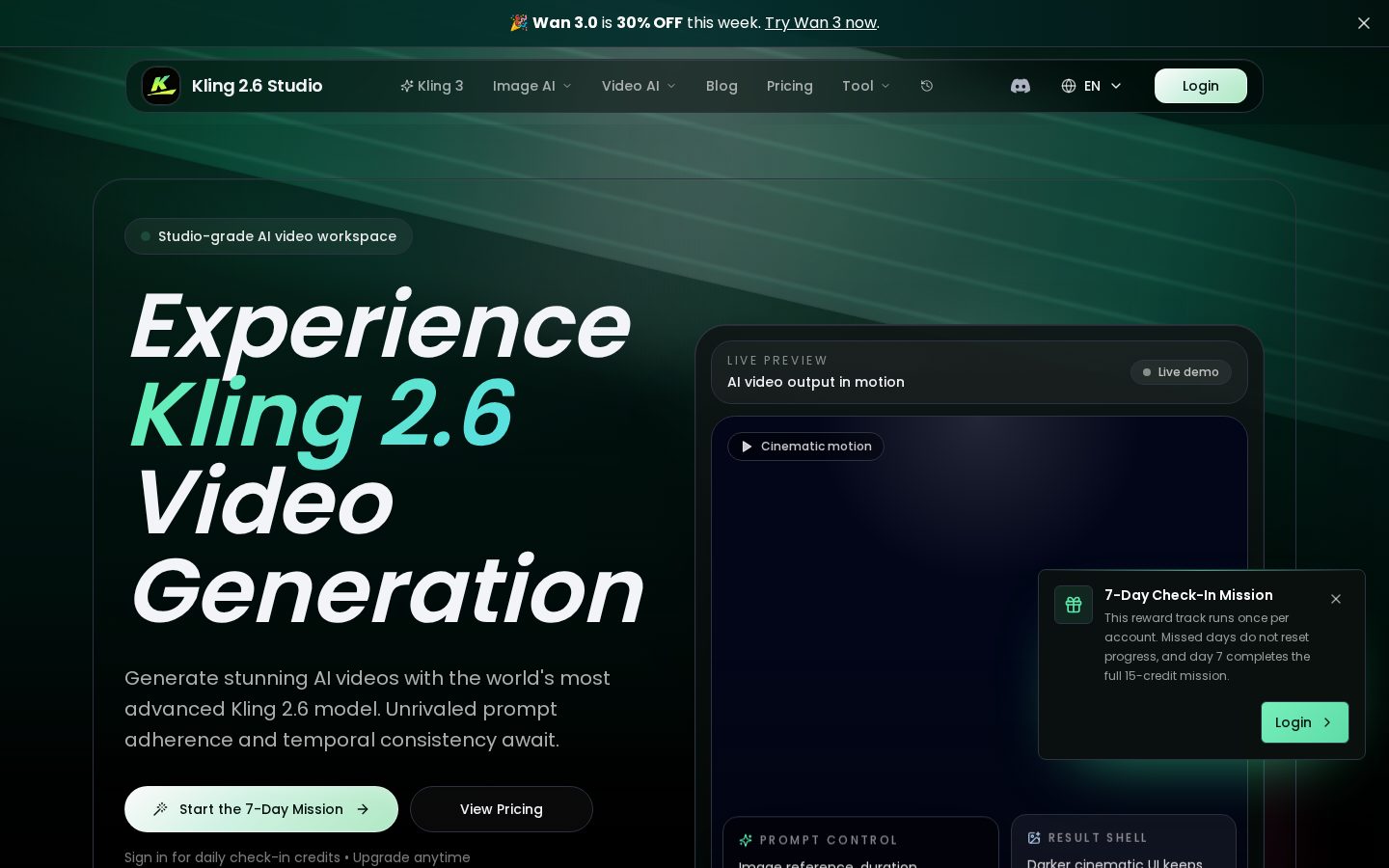Click the gift icon in mission popup
This screenshot has width=1389, height=868.
click(x=1074, y=605)
